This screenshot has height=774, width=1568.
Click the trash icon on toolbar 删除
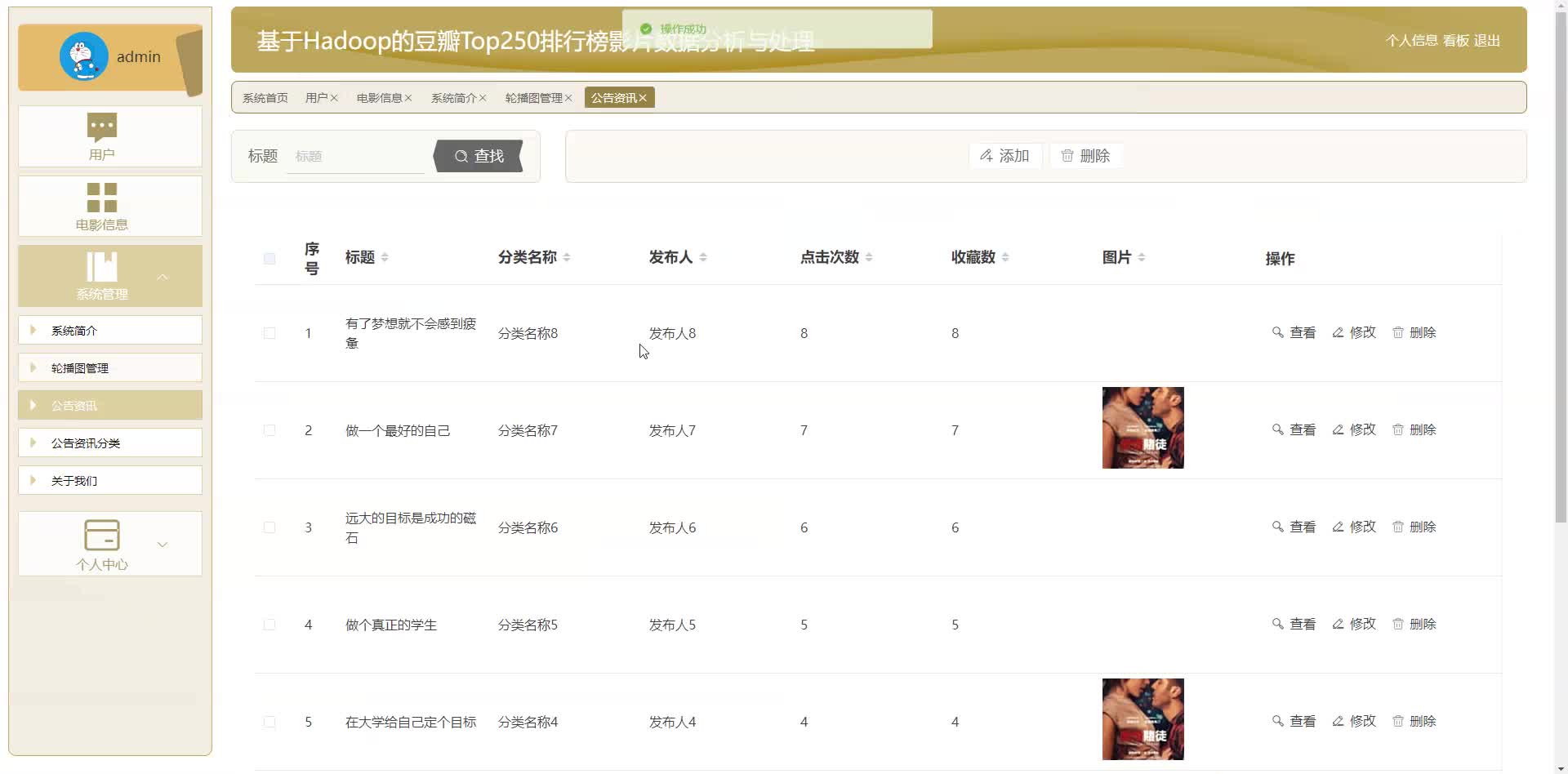pyautogui.click(x=1067, y=155)
